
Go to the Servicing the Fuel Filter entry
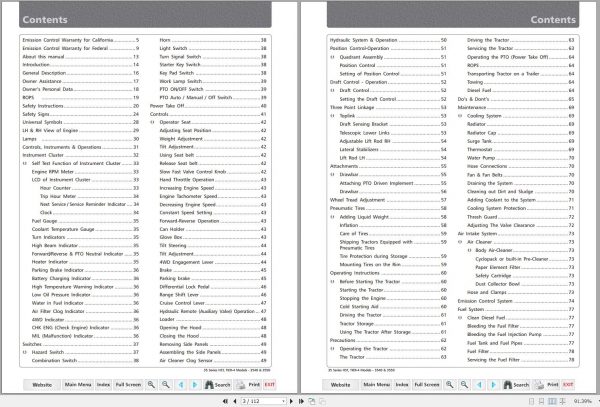coord(520,360)
